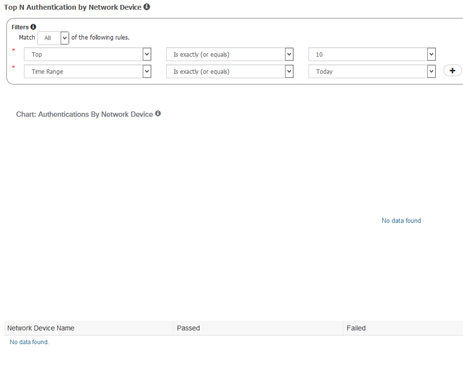
Task: Open the value dropdown showing Today
Action: coord(372,71)
